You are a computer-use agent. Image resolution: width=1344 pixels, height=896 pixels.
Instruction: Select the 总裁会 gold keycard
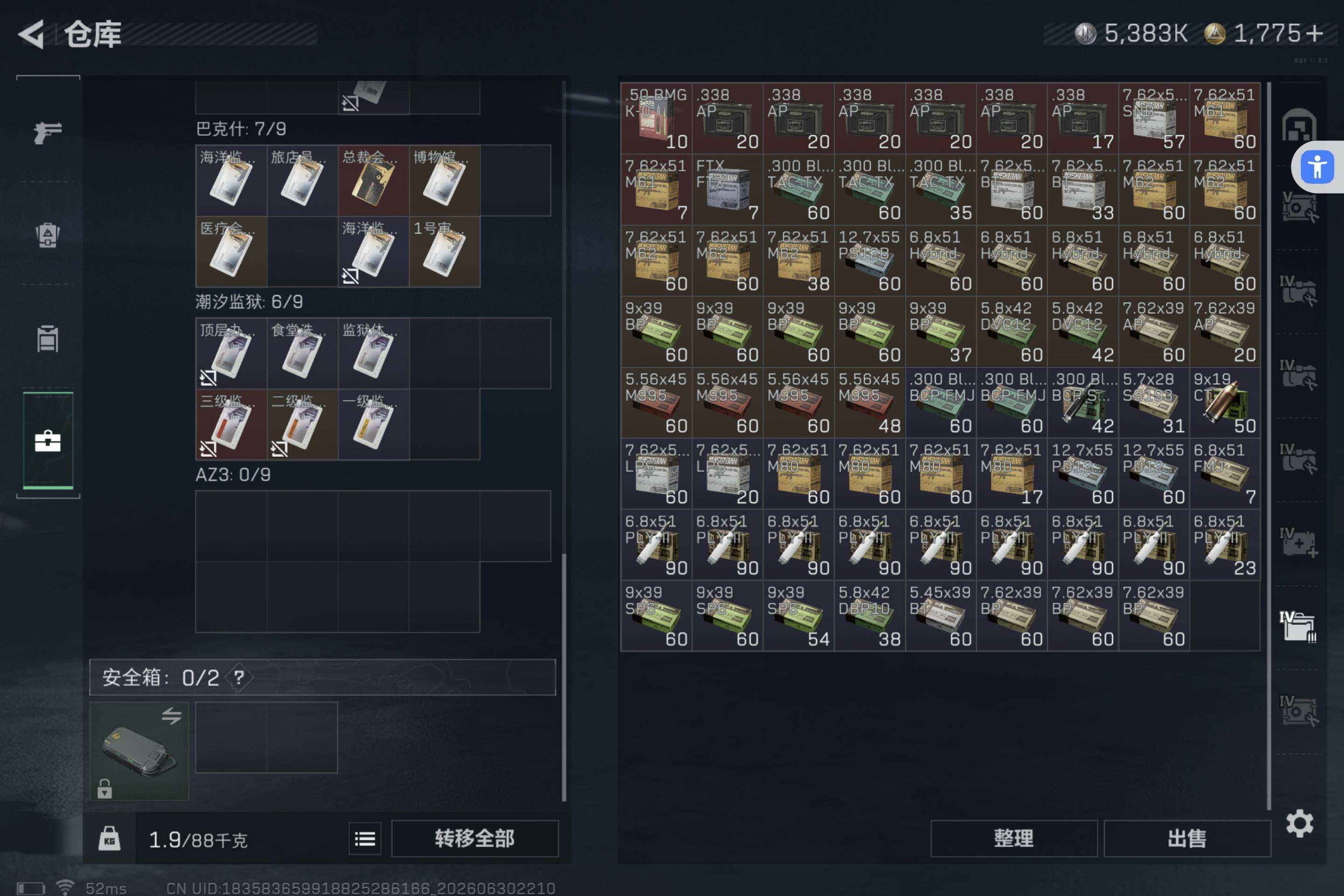373,180
